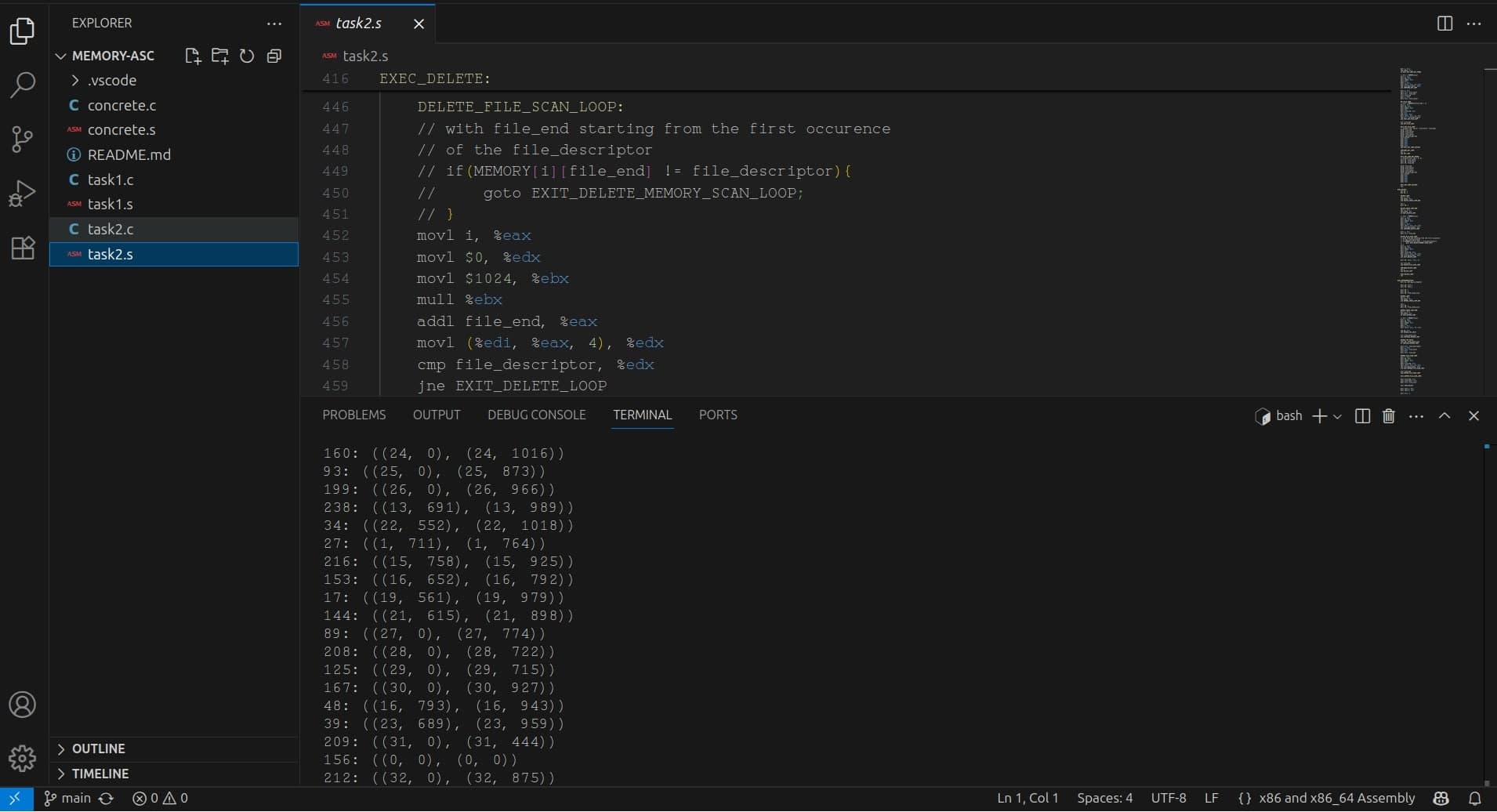Split the terminal panel
This screenshot has height=812, width=1497.
pyautogui.click(x=1362, y=416)
